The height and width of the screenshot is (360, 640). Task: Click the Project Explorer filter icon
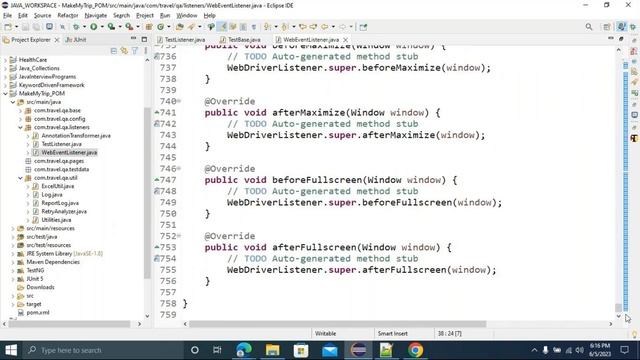click(x=135, y=51)
